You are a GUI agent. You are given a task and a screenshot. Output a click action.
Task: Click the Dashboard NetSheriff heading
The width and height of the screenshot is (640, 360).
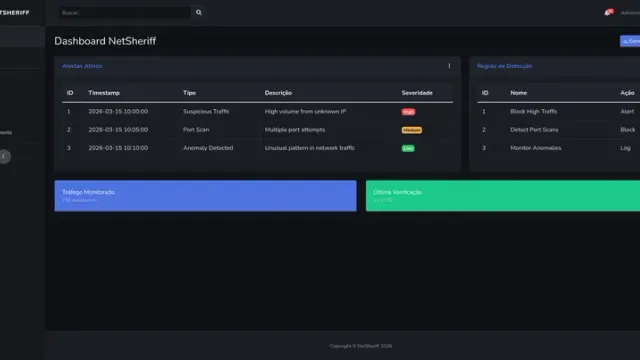click(105, 41)
